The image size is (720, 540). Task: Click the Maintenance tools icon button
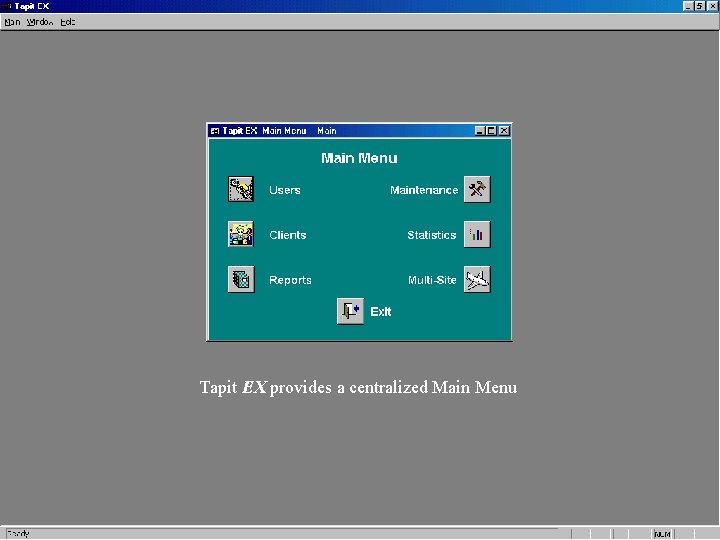pos(477,189)
